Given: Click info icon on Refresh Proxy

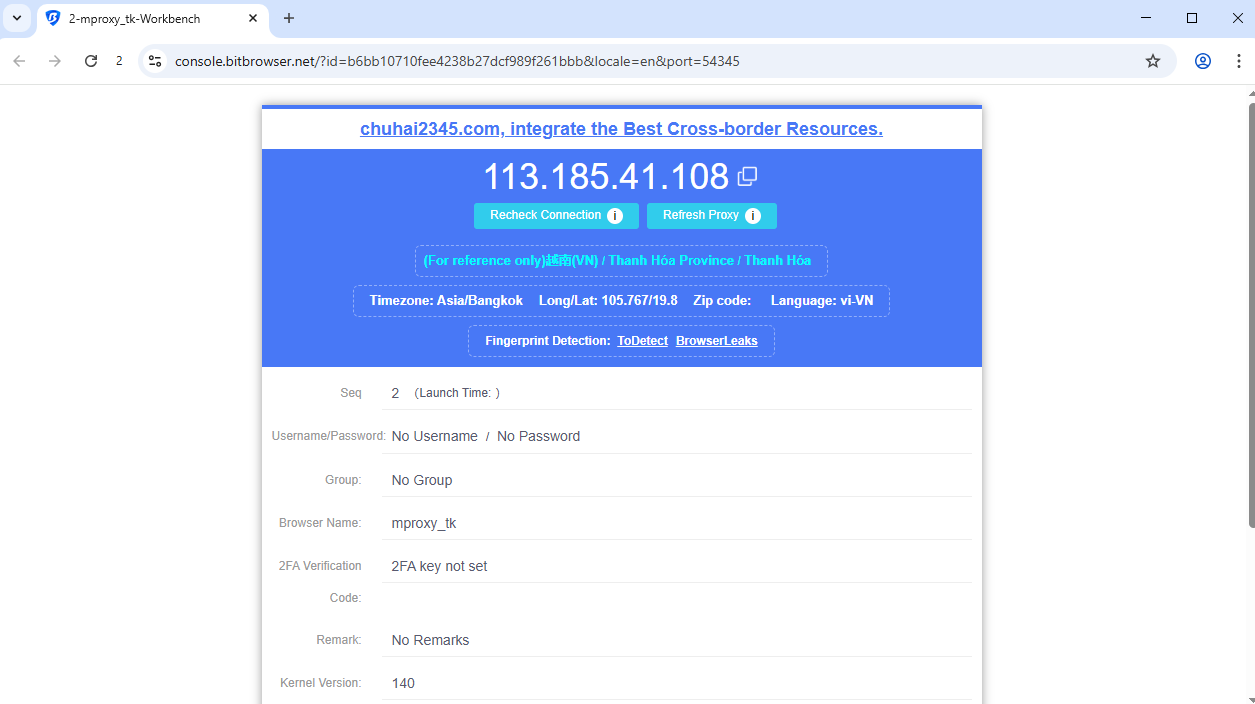Looking at the screenshot, I should pyautogui.click(x=753, y=216).
